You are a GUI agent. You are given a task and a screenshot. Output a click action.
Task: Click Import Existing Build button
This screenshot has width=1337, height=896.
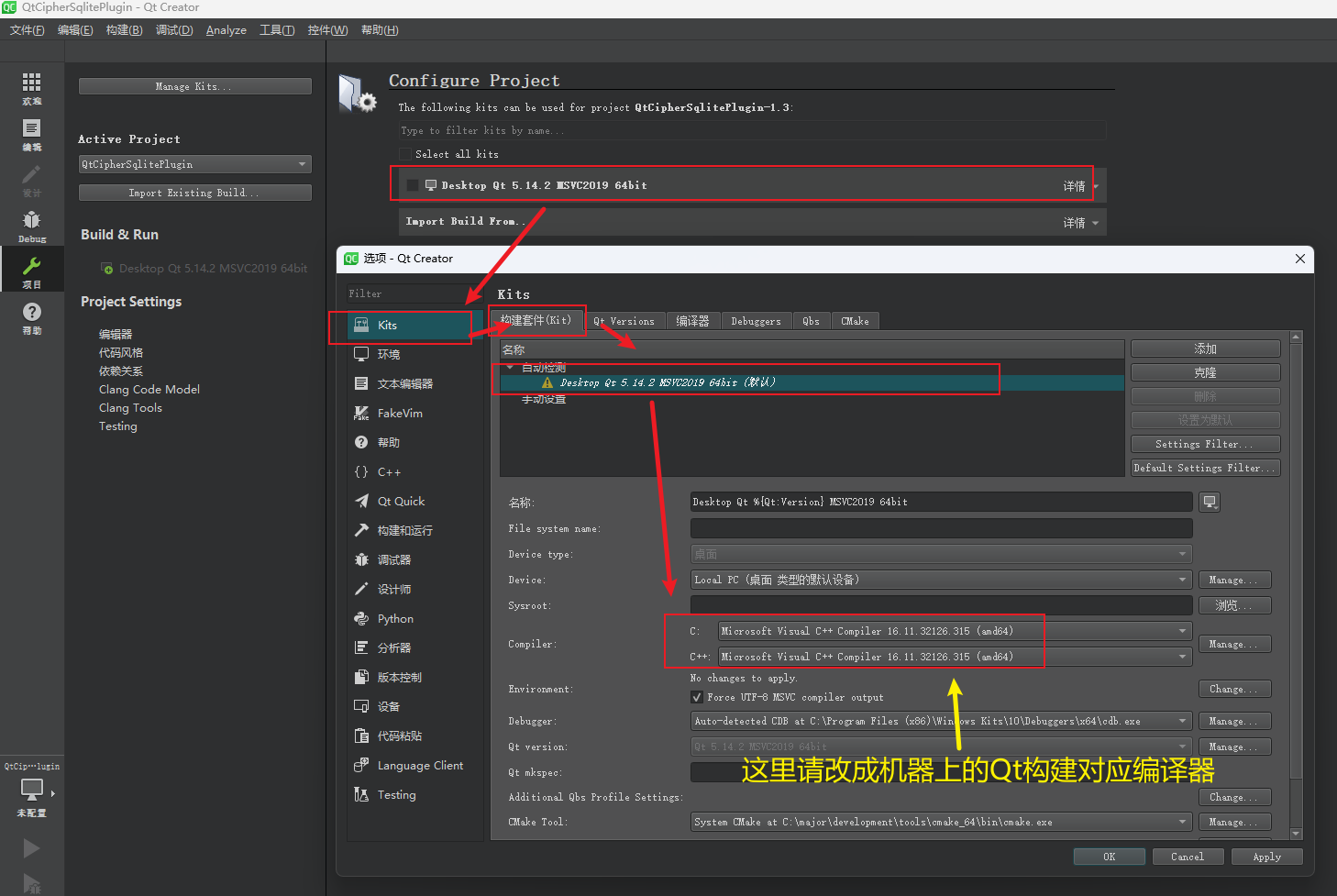pos(195,193)
